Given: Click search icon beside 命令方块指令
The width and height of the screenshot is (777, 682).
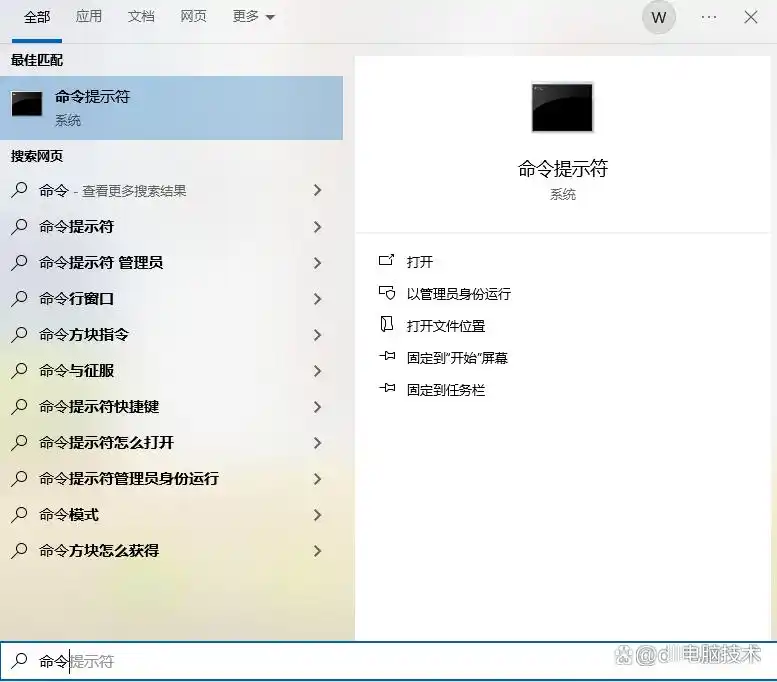Looking at the screenshot, I should [19, 334].
